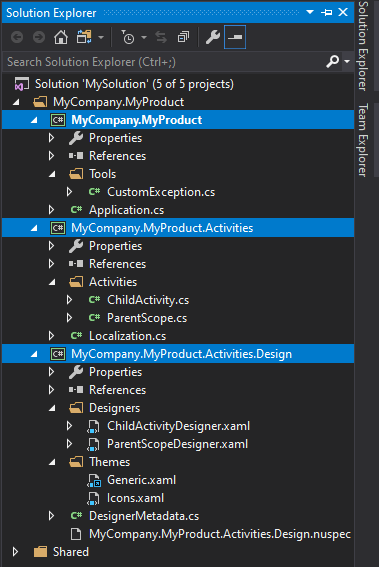Expand CustomException.cs file node
The image size is (379, 567).
[x=69, y=192]
